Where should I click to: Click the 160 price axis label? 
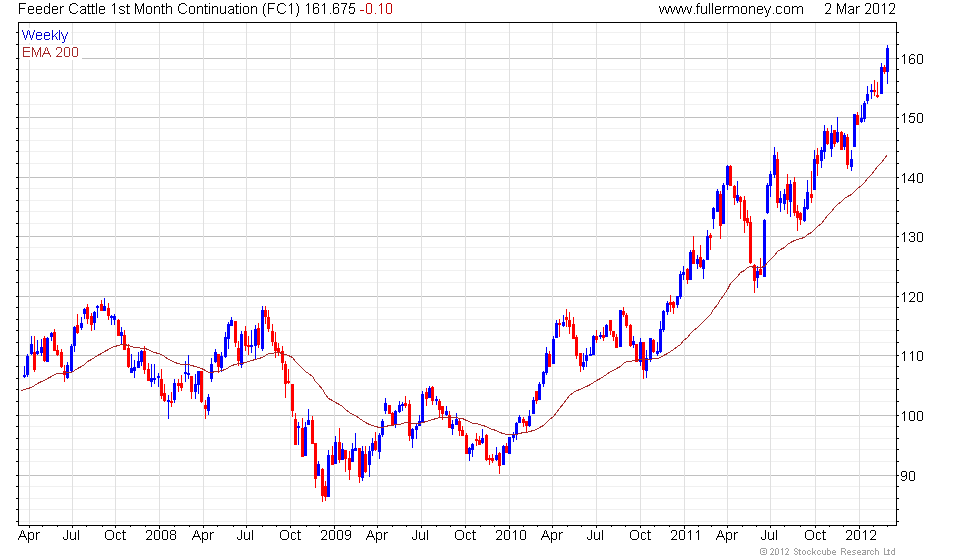pyautogui.click(x=912, y=59)
